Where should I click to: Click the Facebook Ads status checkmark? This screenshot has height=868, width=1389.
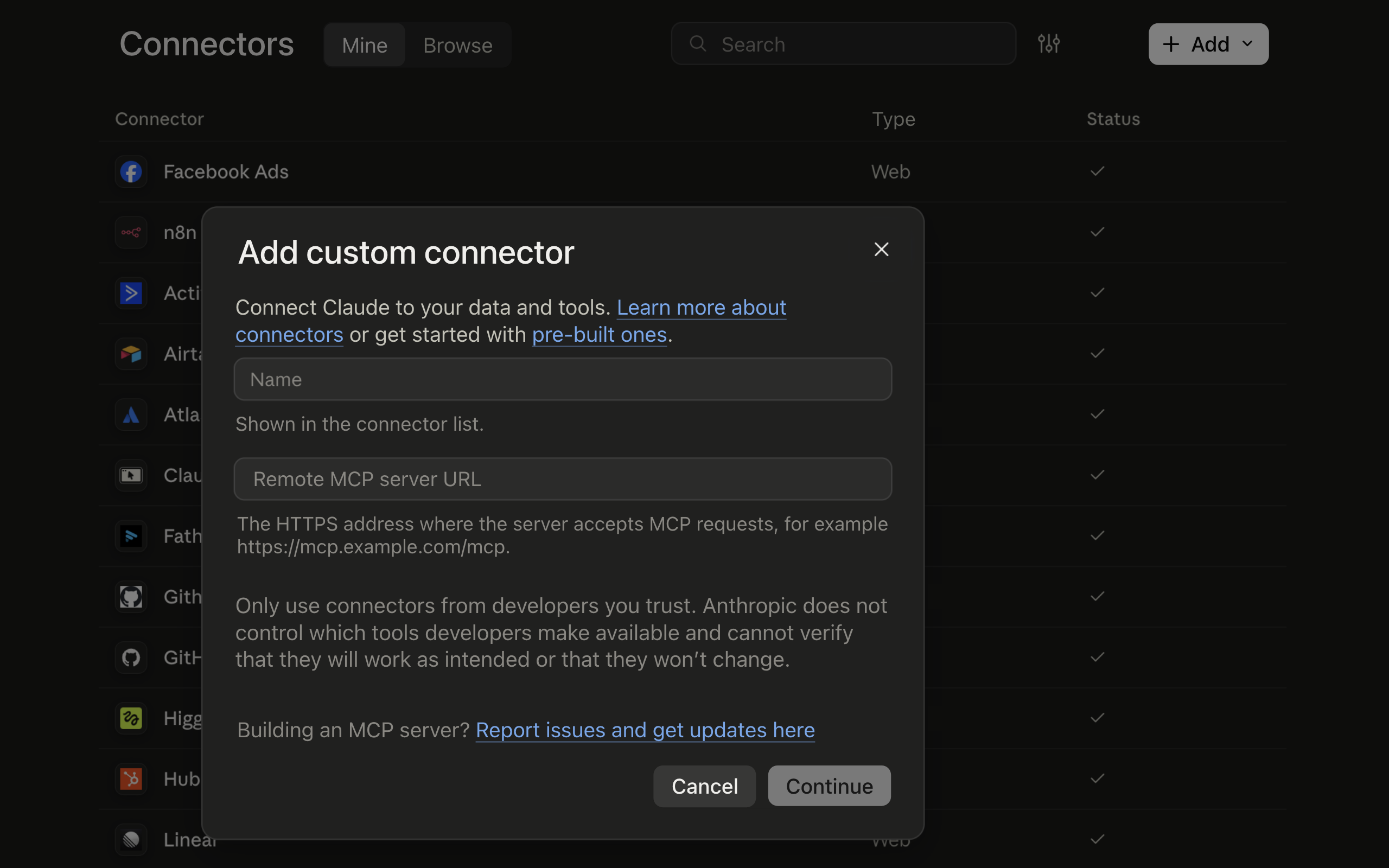click(x=1097, y=171)
